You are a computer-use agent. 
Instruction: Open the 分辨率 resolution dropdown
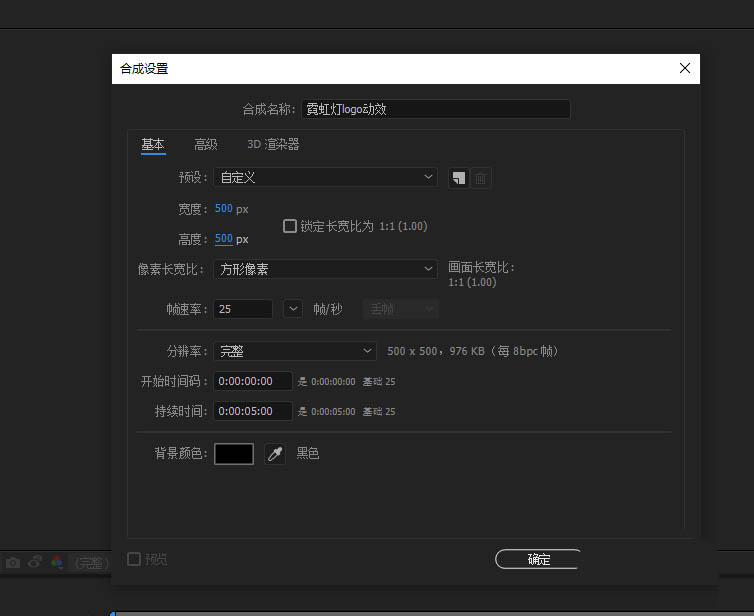[x=295, y=352]
